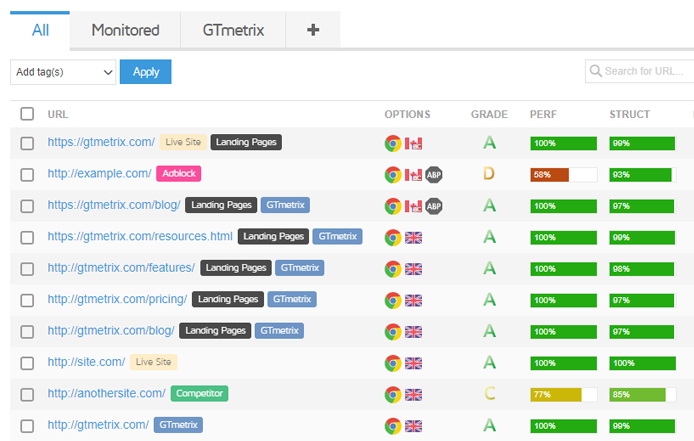The image size is (694, 441).
Task: Check the site.com row checkbox
Action: coord(27,364)
